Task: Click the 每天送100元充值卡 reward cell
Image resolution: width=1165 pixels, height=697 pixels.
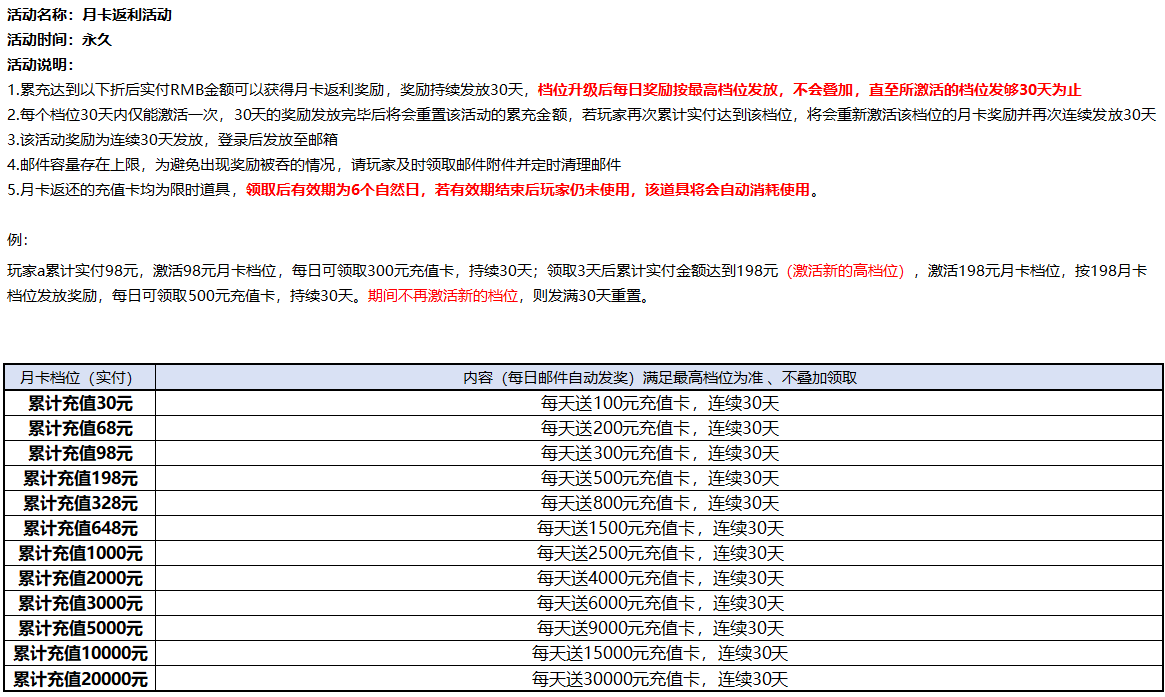Action: coord(659,403)
